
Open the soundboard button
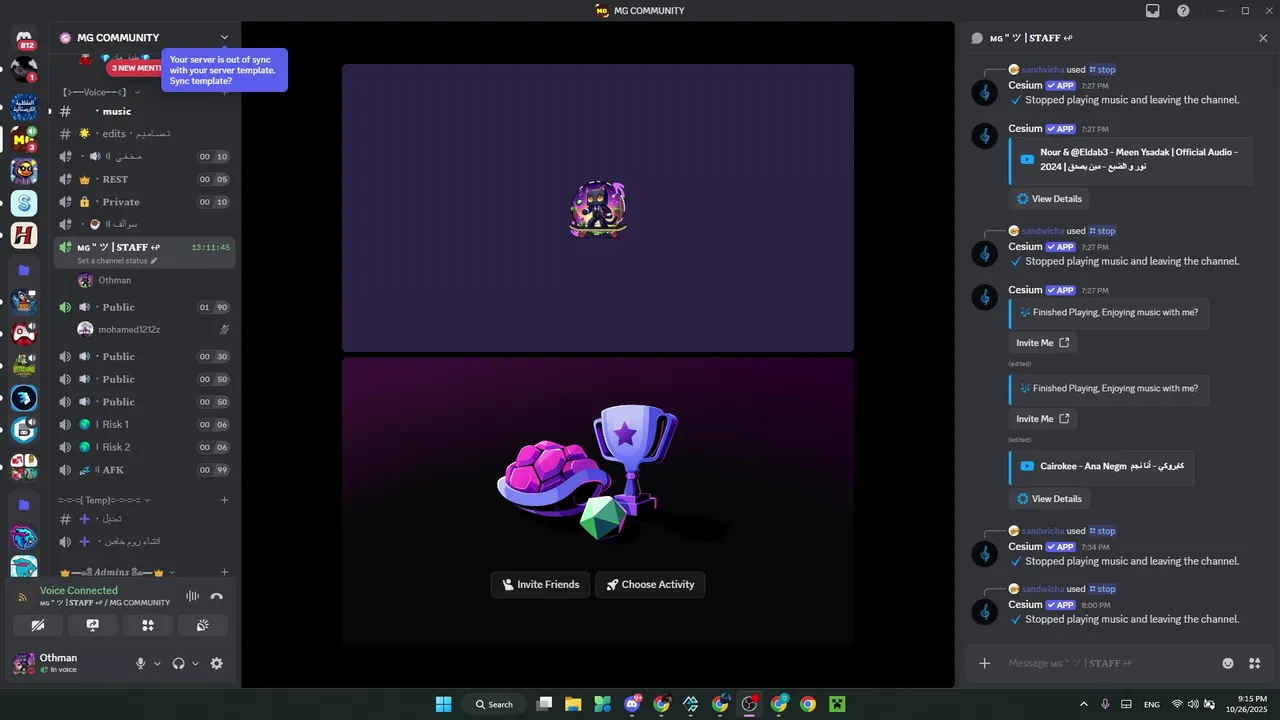click(203, 626)
